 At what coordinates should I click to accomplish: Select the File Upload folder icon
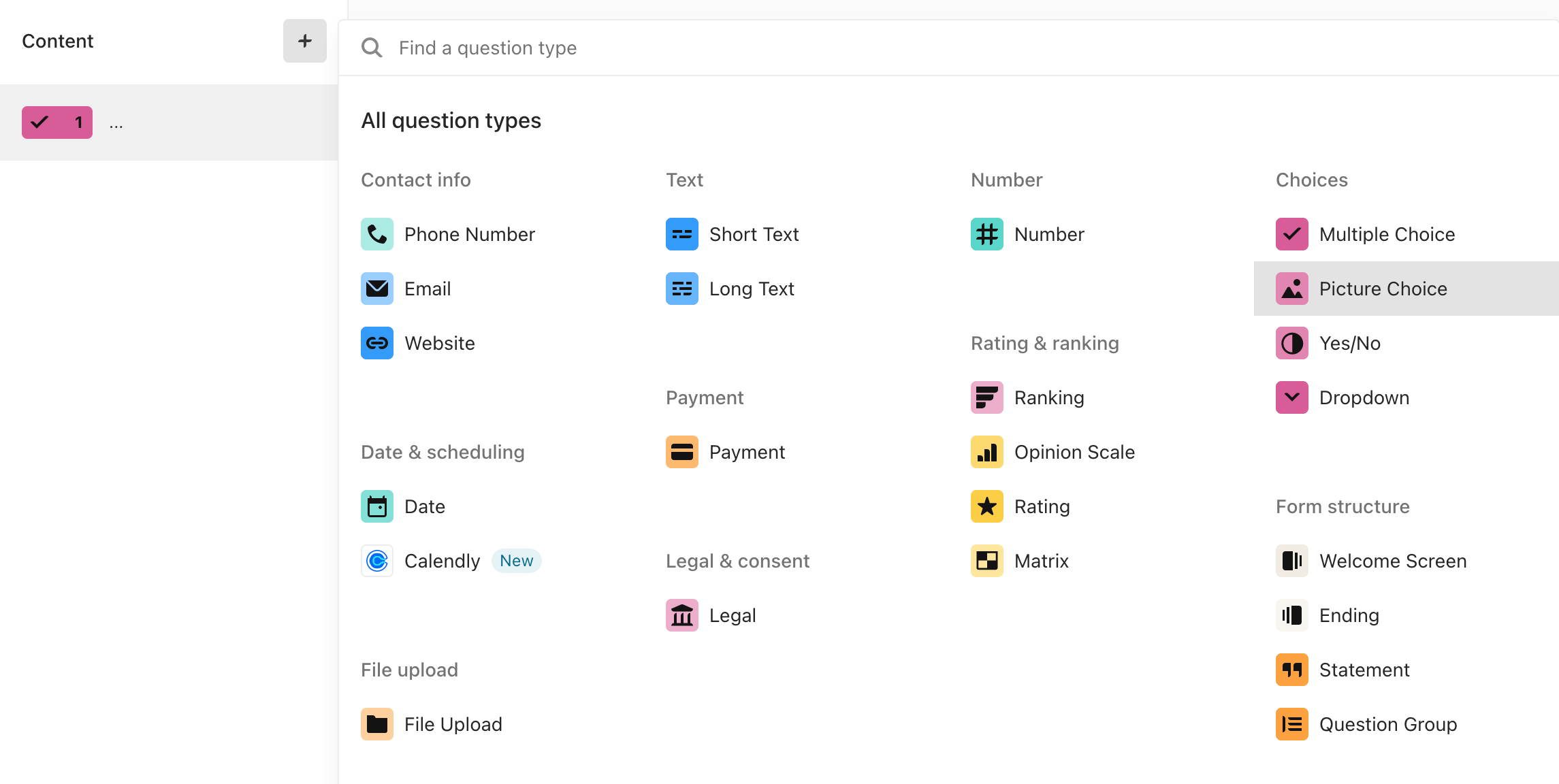pos(376,724)
